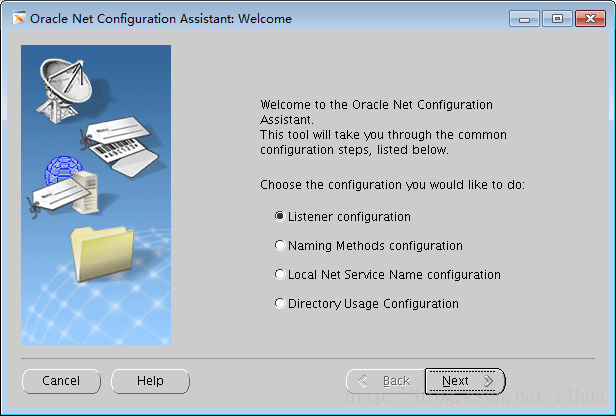Pick Directory Usage Configuration option
Viewport: 616px width, 416px height.
(367, 303)
